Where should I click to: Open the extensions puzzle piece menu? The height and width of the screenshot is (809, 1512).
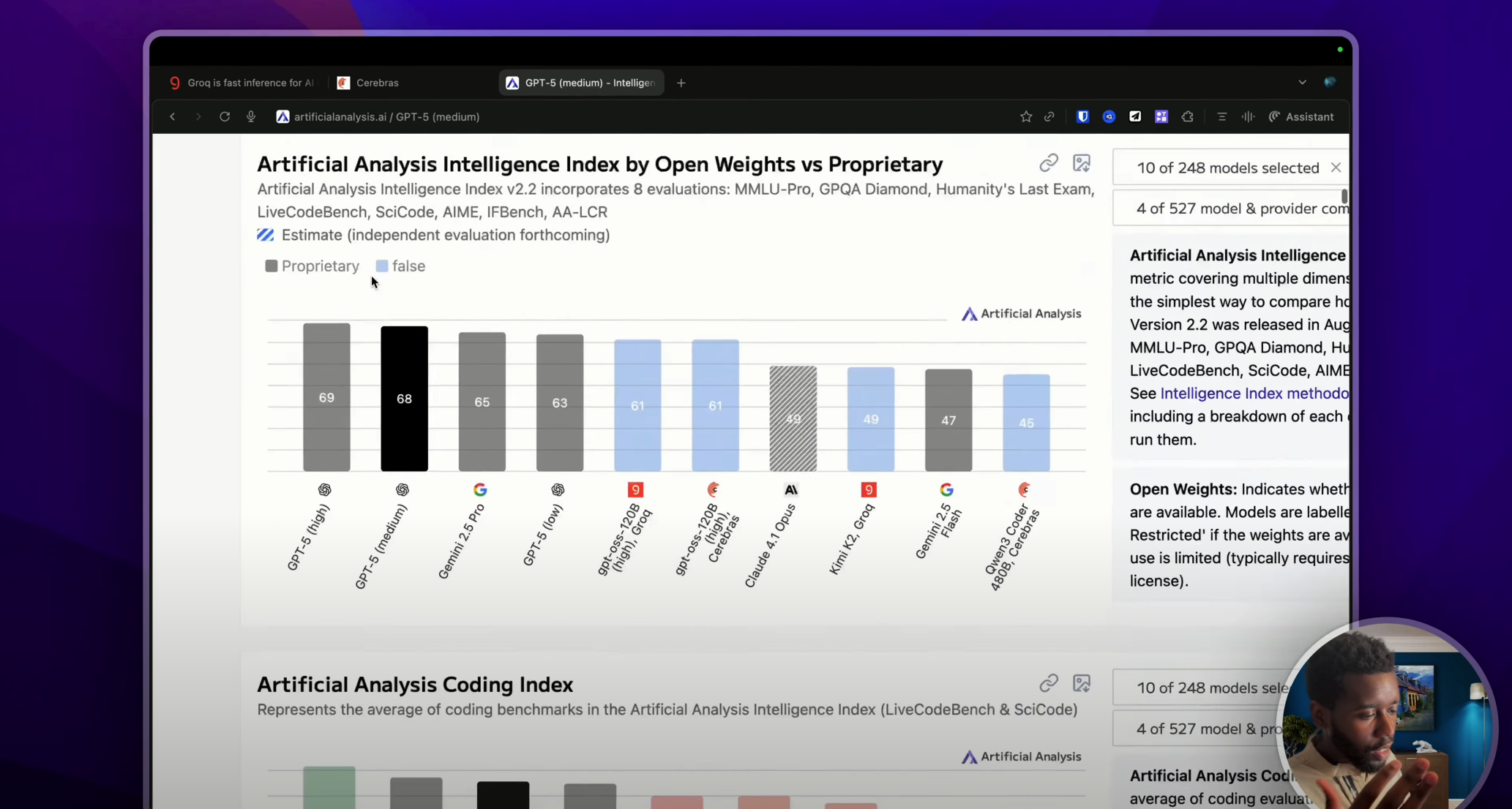(1188, 116)
